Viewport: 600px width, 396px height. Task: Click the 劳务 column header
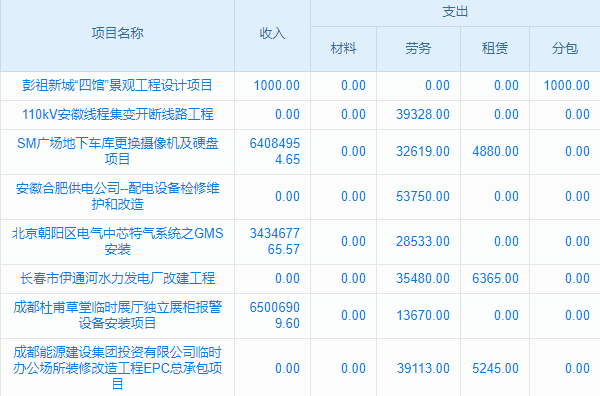[418, 49]
